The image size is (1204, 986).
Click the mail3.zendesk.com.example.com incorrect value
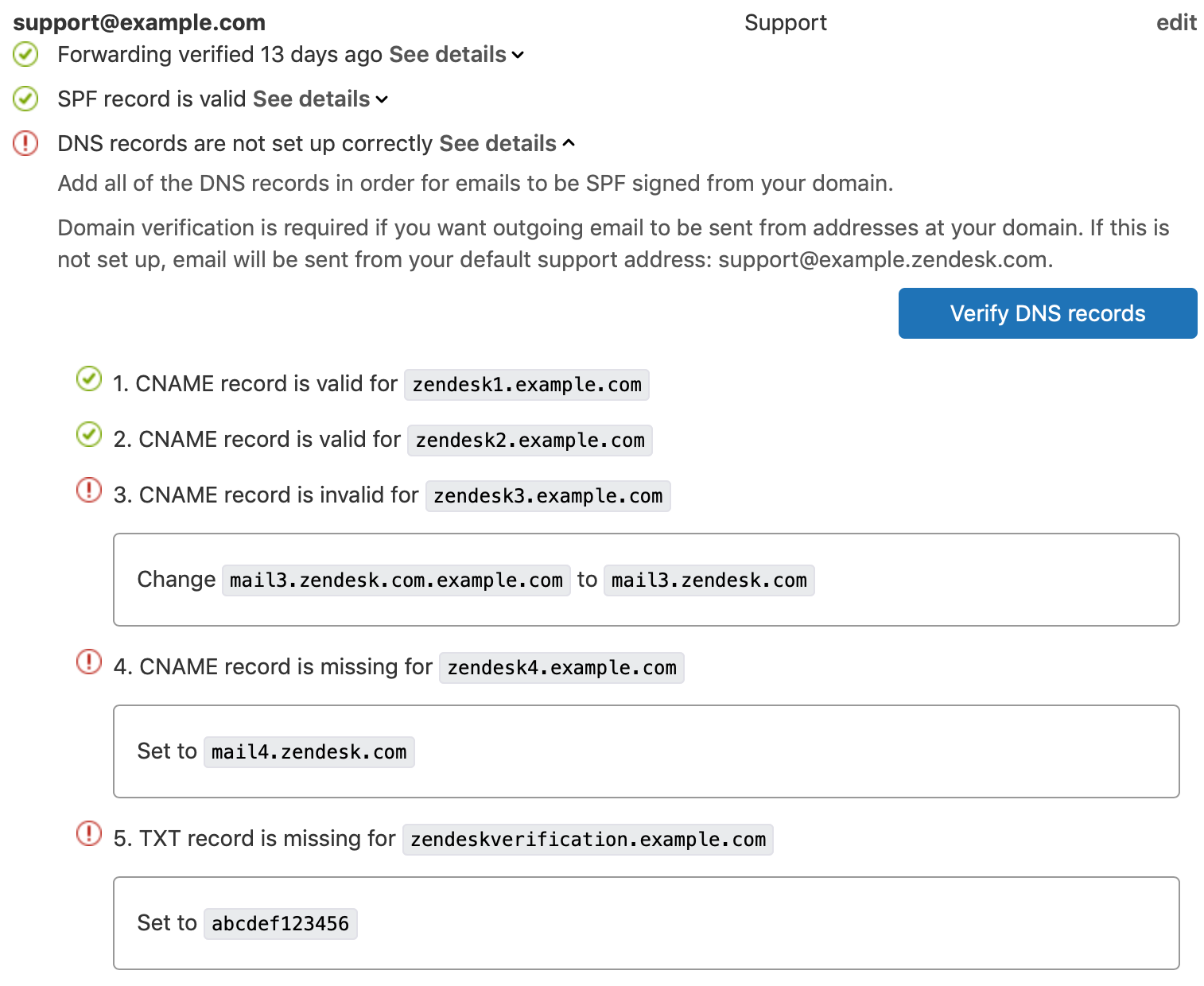click(x=396, y=580)
